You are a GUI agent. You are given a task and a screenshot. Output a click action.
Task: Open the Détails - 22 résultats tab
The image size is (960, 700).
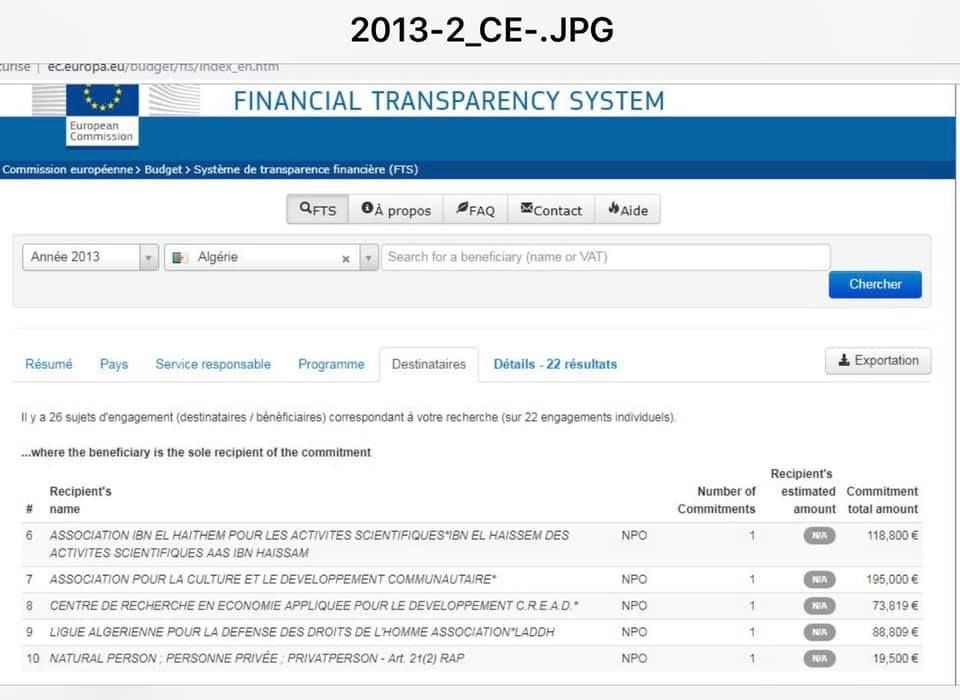pyautogui.click(x=555, y=365)
